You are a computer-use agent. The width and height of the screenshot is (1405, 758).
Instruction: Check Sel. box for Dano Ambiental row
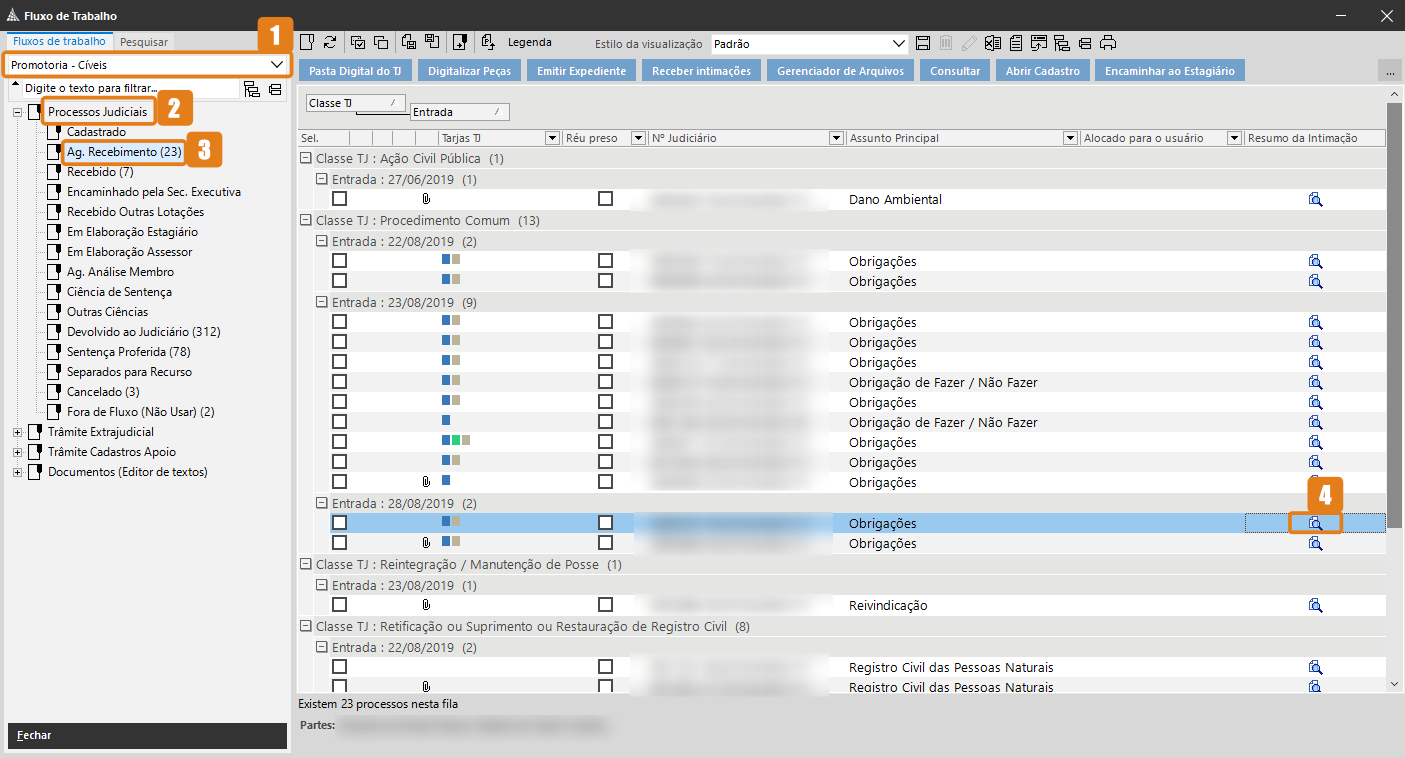pos(340,199)
